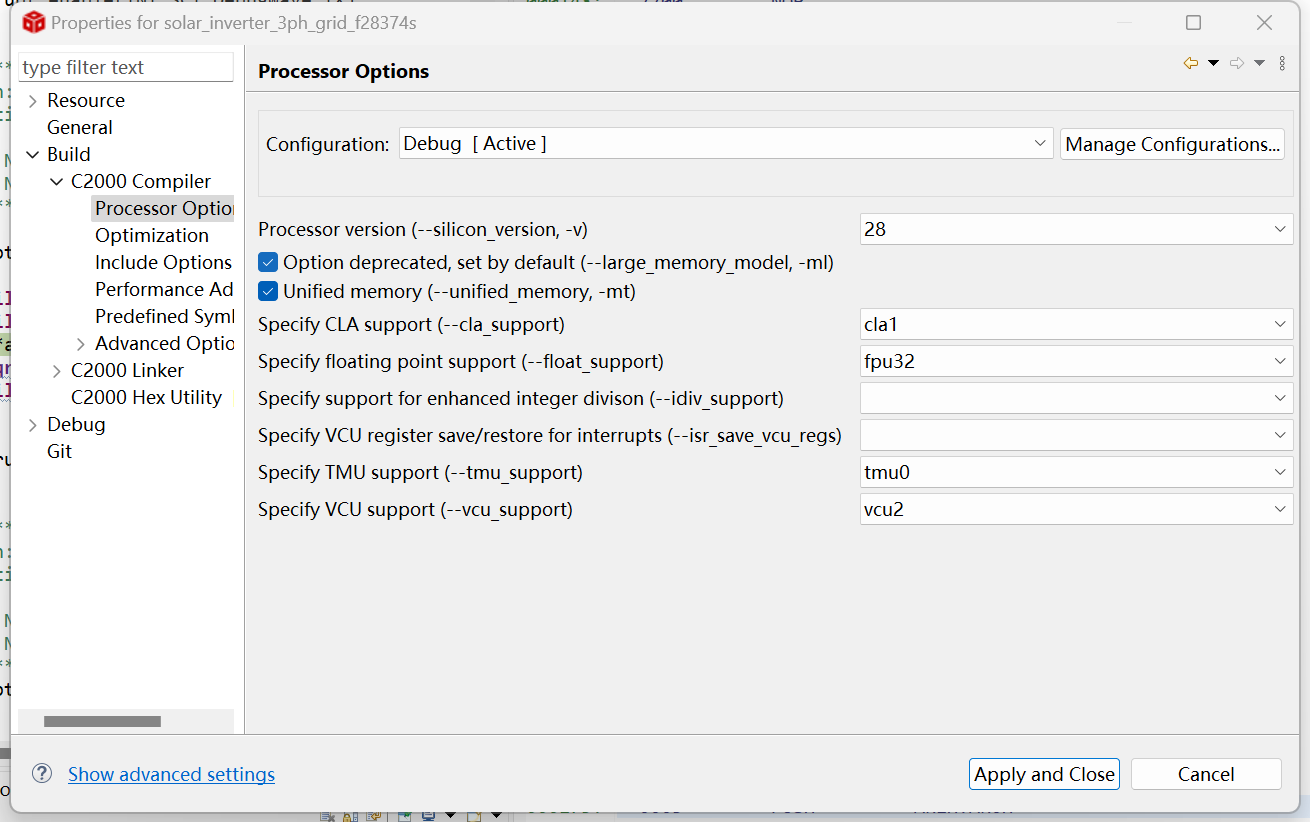Open the three-dot view menu

(1282, 64)
